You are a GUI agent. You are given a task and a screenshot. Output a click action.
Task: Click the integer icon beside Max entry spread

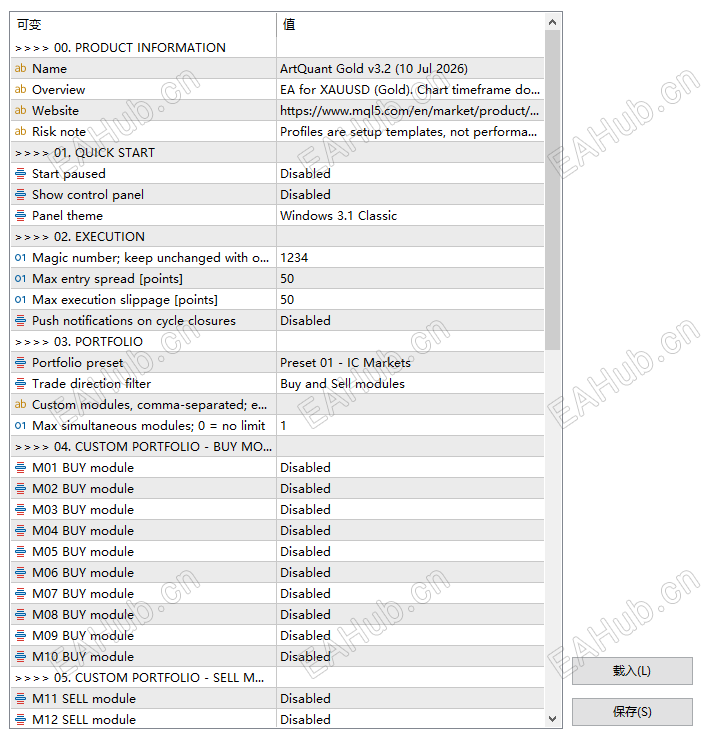20,279
